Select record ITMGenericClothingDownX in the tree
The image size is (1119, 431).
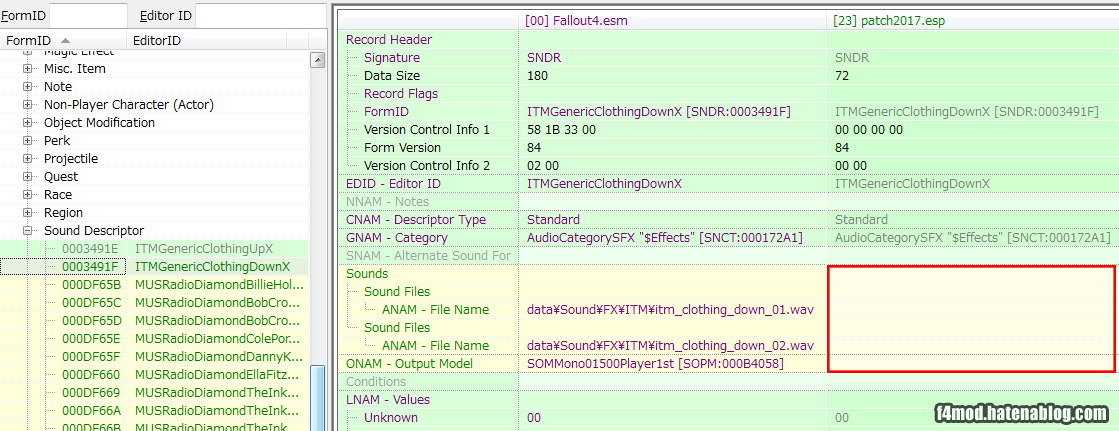point(154,266)
